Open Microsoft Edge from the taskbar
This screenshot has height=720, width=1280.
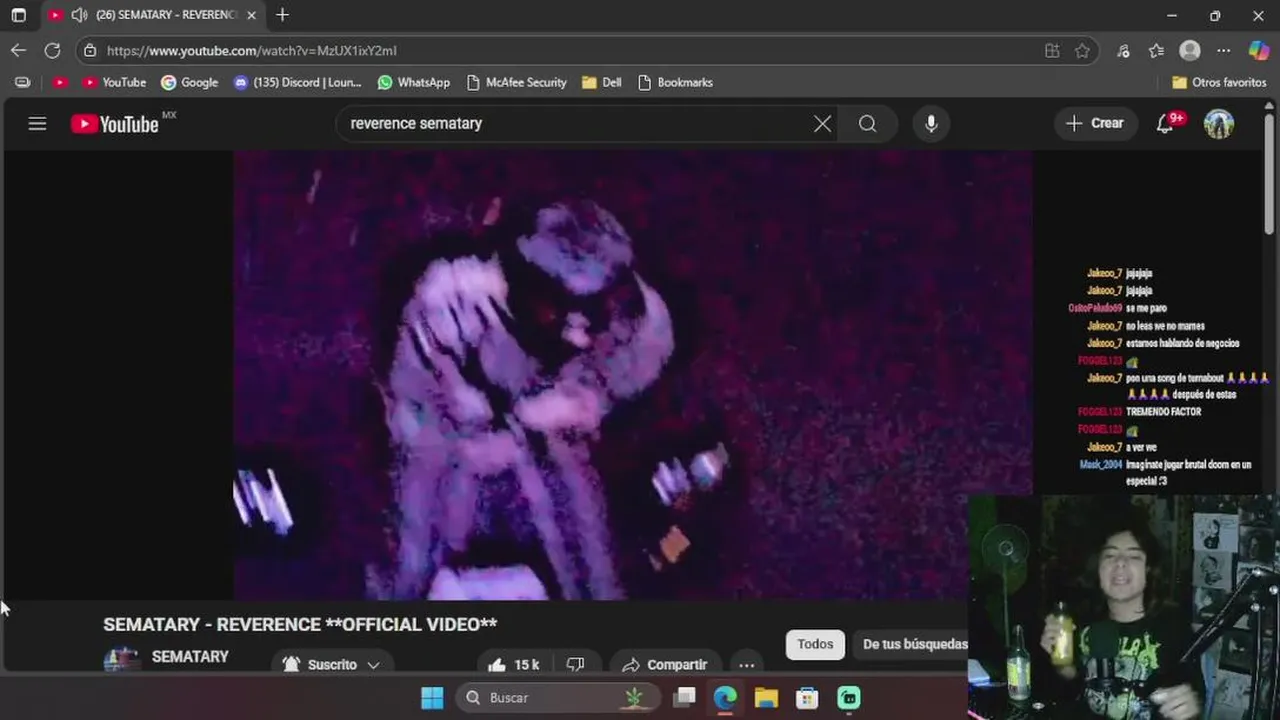[725, 698]
